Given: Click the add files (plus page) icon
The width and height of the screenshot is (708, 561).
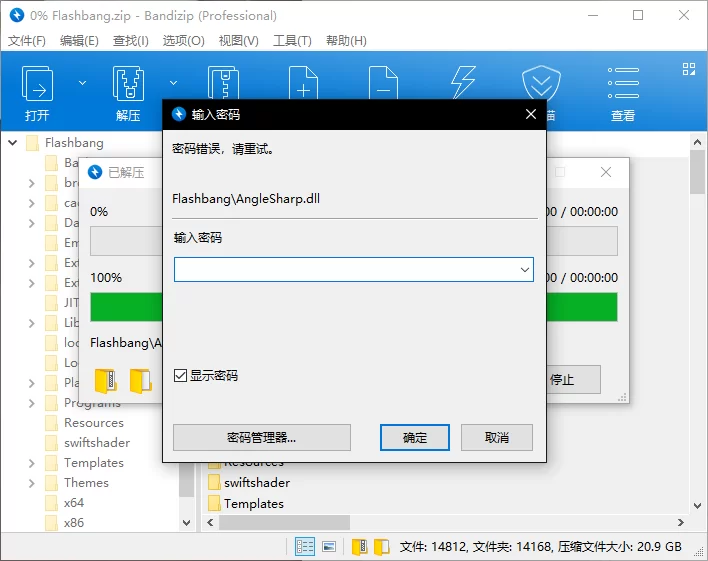Looking at the screenshot, I should coord(303,82).
